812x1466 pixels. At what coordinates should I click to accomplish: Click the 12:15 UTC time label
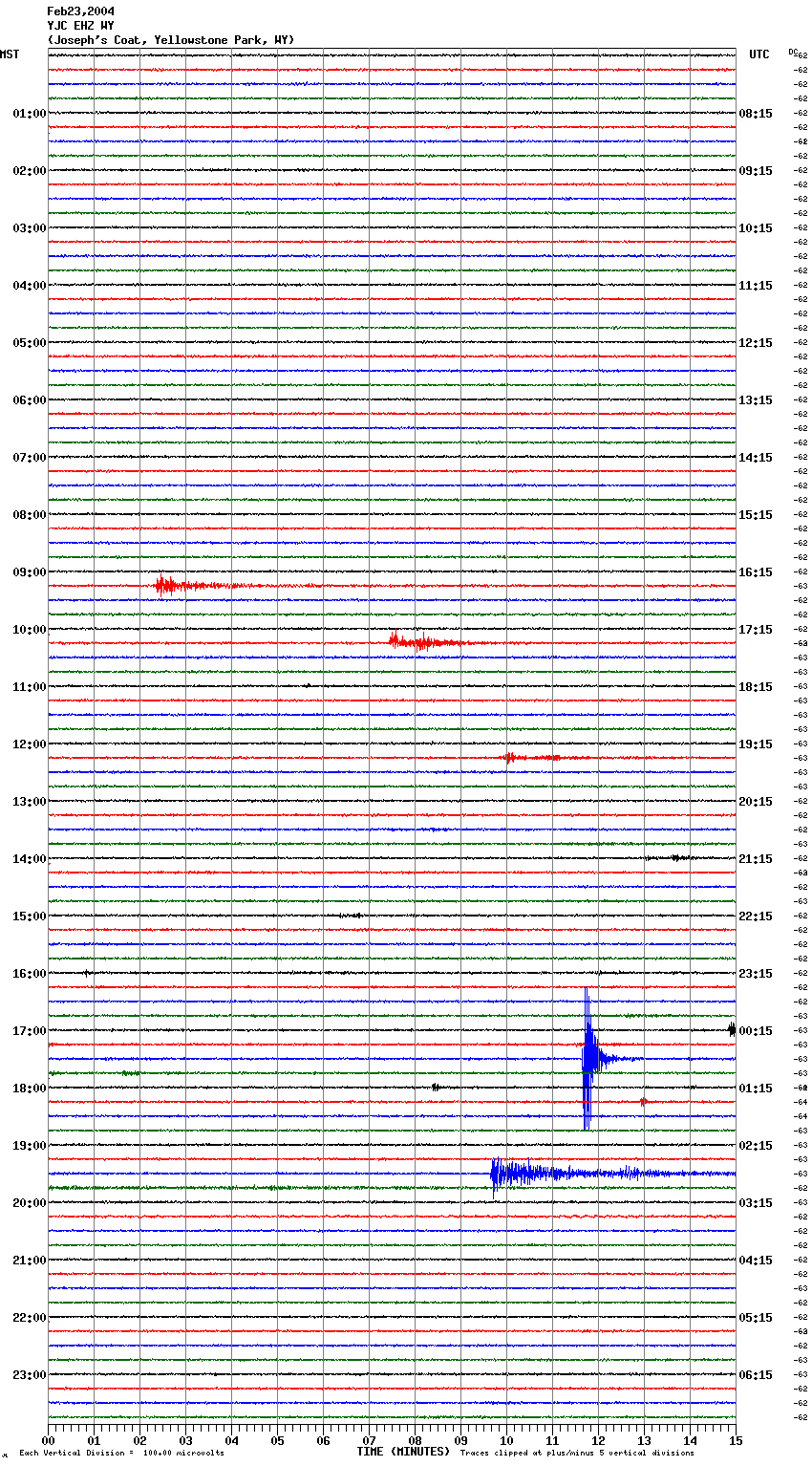click(756, 343)
